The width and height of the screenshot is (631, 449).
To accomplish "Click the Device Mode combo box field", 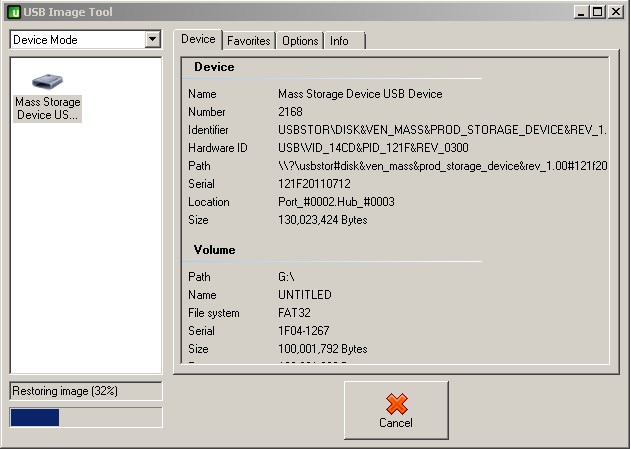I will [85, 39].
